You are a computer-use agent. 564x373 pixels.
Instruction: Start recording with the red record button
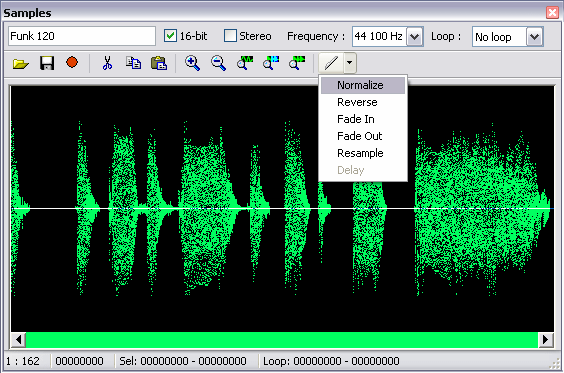(72, 63)
